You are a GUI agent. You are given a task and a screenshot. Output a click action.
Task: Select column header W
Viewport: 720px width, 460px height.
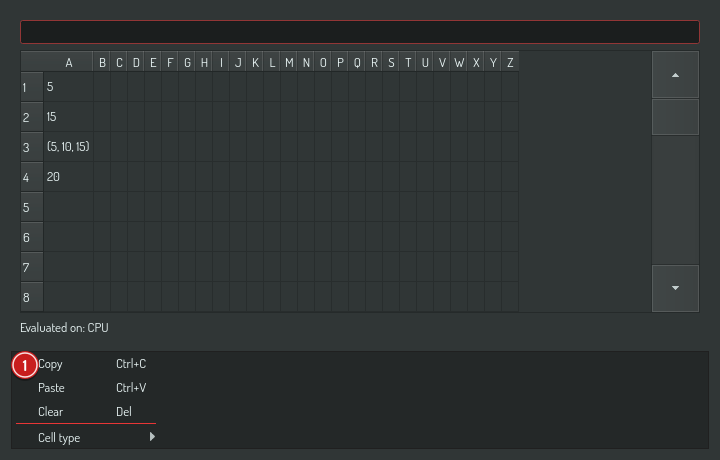[459, 62]
